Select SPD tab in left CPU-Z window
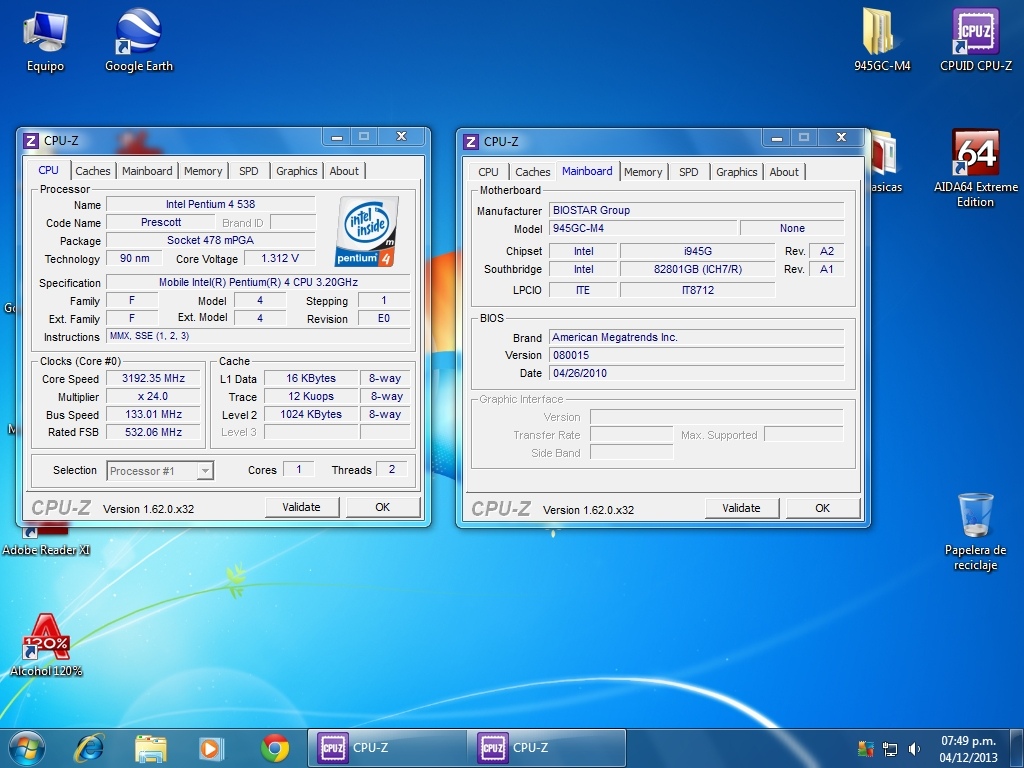The height and width of the screenshot is (768, 1024). coord(249,171)
